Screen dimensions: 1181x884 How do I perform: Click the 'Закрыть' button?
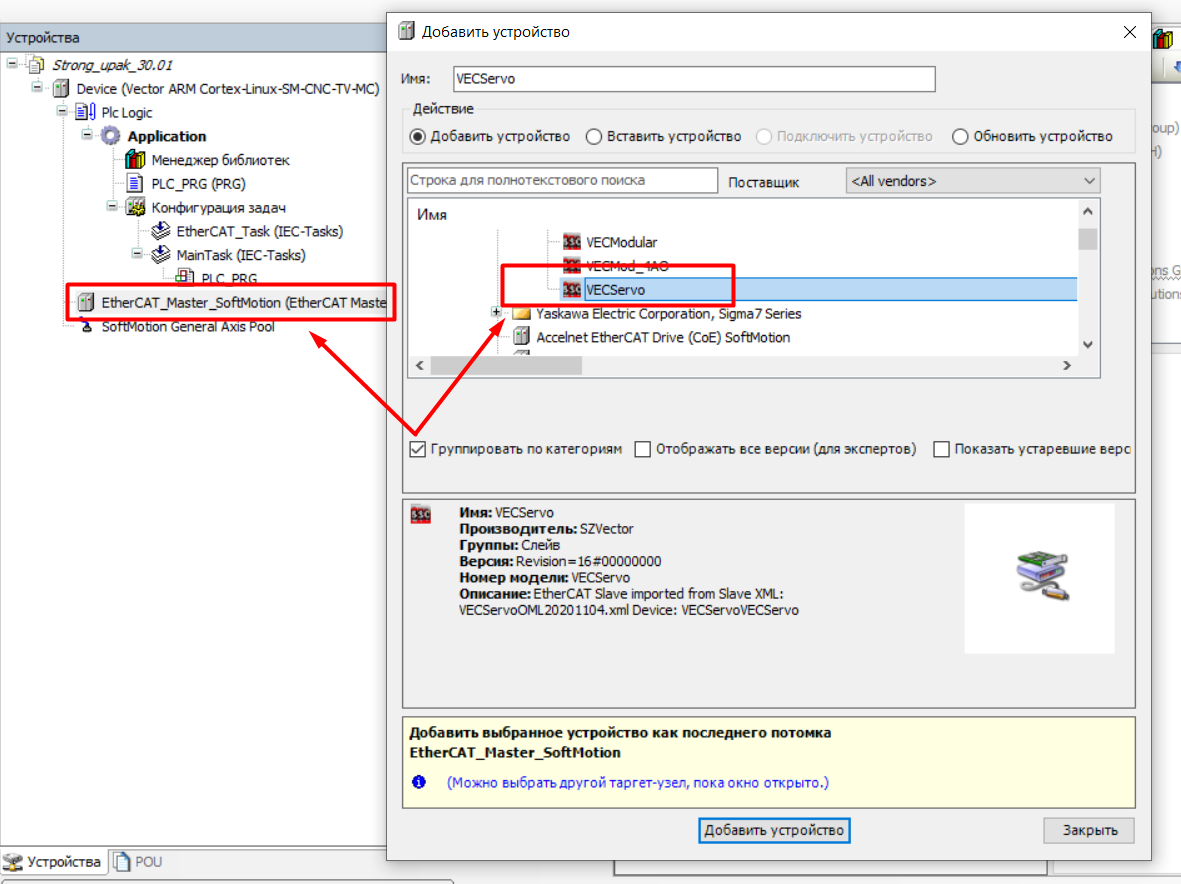click(1089, 831)
